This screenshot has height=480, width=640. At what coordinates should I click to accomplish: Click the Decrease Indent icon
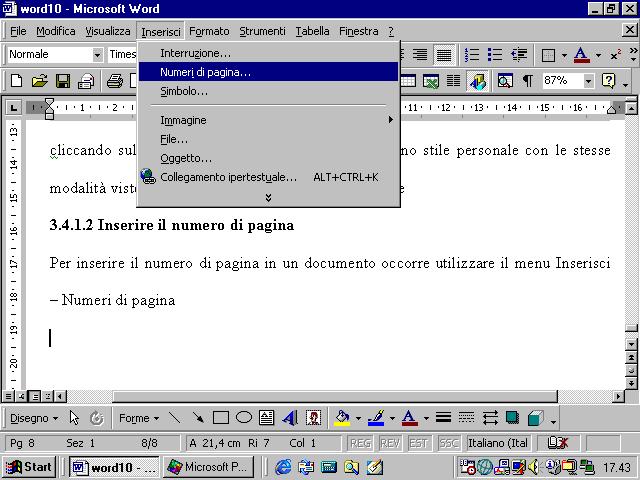tap(519, 55)
